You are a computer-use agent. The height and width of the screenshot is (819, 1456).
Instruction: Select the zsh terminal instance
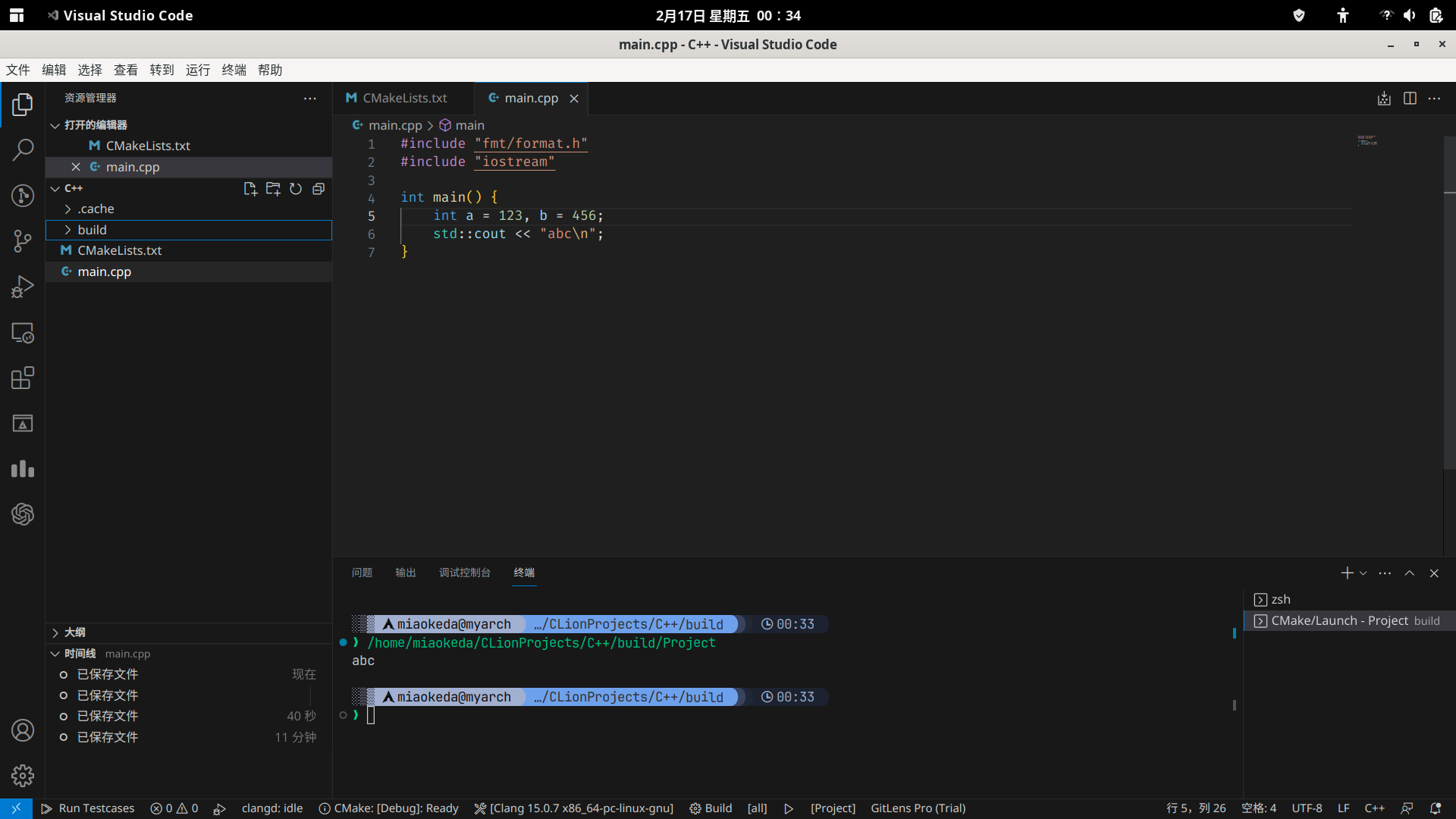(x=1350, y=600)
